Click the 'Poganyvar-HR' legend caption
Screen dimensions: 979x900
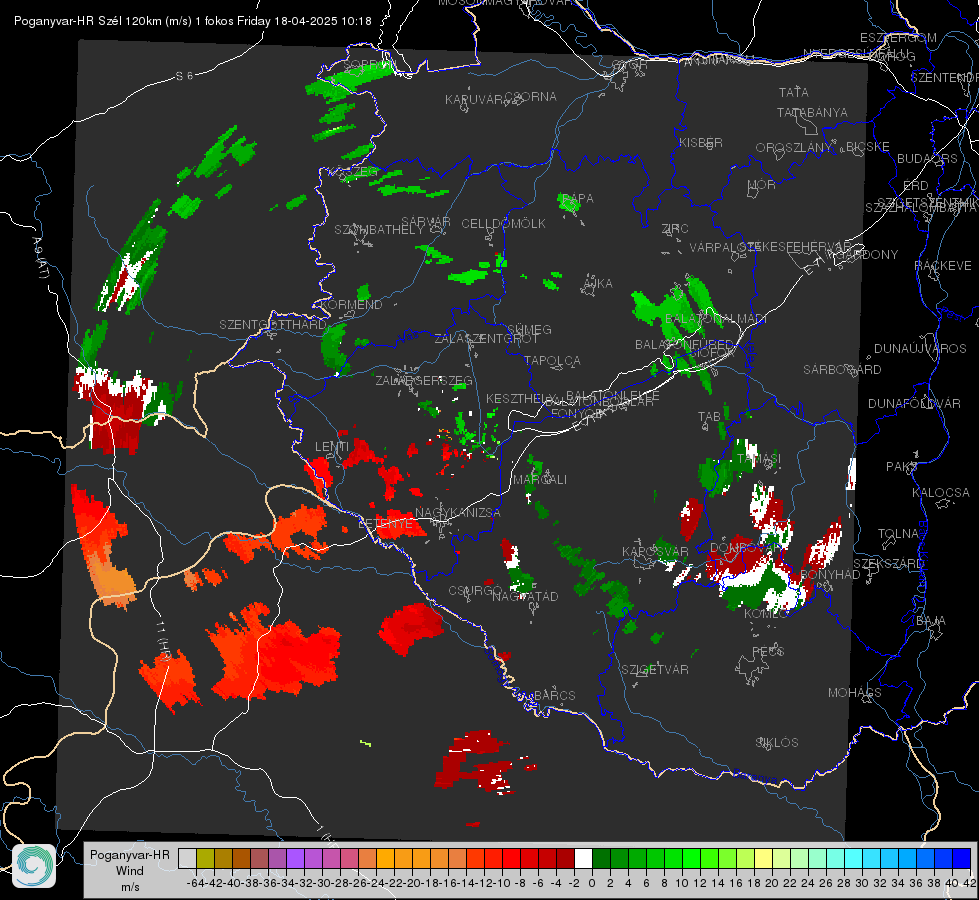pos(129,855)
